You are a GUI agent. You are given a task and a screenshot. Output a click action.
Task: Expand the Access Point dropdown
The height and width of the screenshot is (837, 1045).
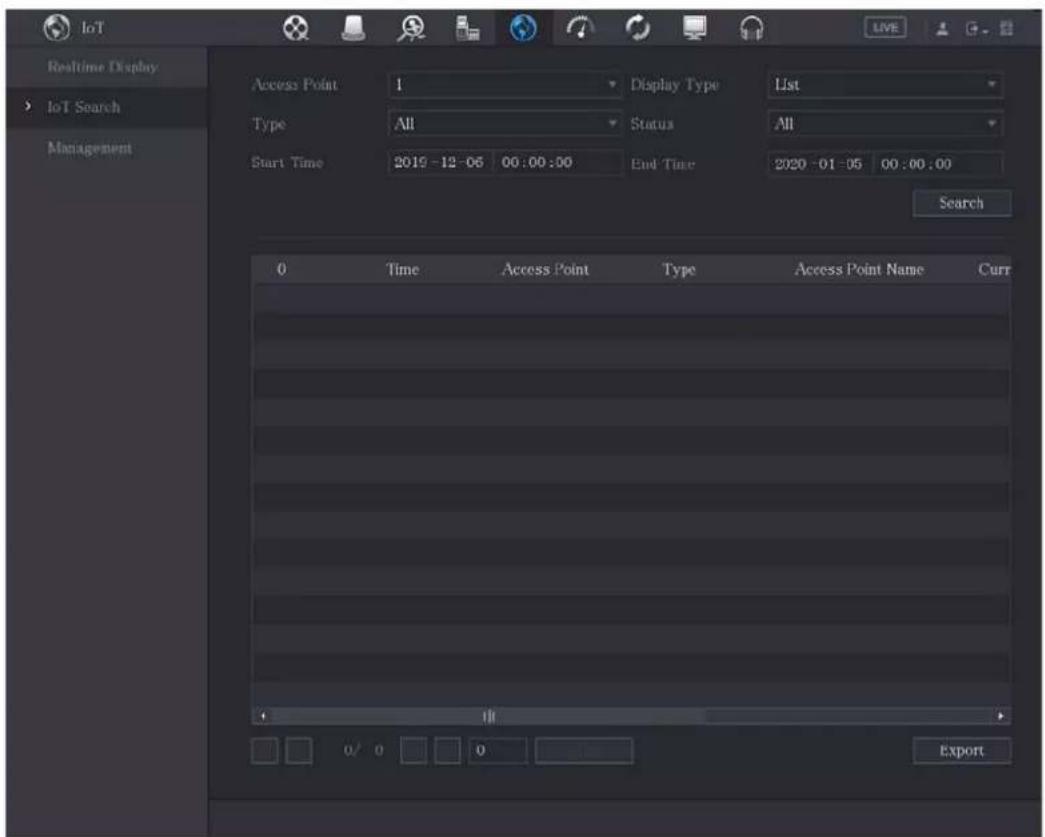[x=505, y=85]
